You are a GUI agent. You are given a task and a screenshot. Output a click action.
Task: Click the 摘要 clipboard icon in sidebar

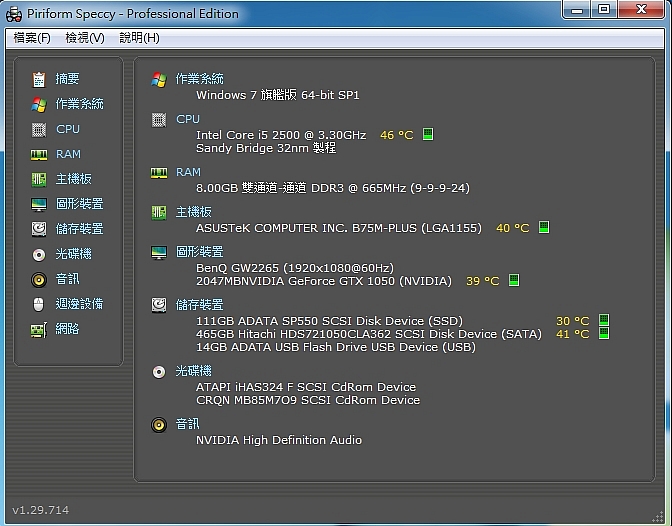pyautogui.click(x=39, y=79)
